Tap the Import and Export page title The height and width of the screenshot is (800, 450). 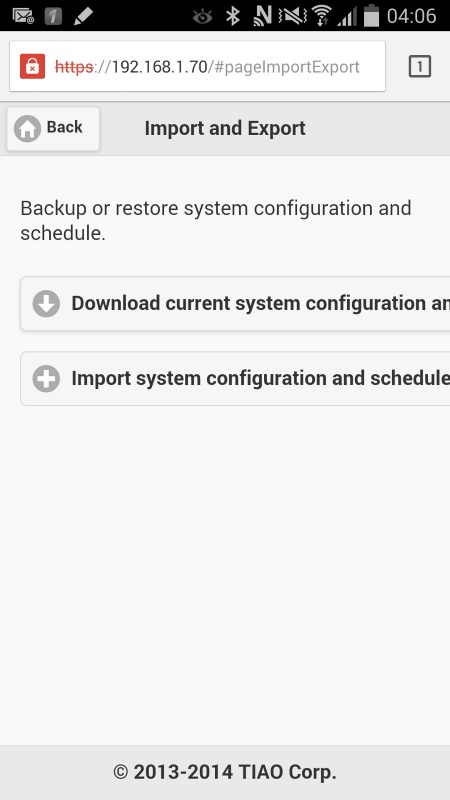pyautogui.click(x=225, y=129)
